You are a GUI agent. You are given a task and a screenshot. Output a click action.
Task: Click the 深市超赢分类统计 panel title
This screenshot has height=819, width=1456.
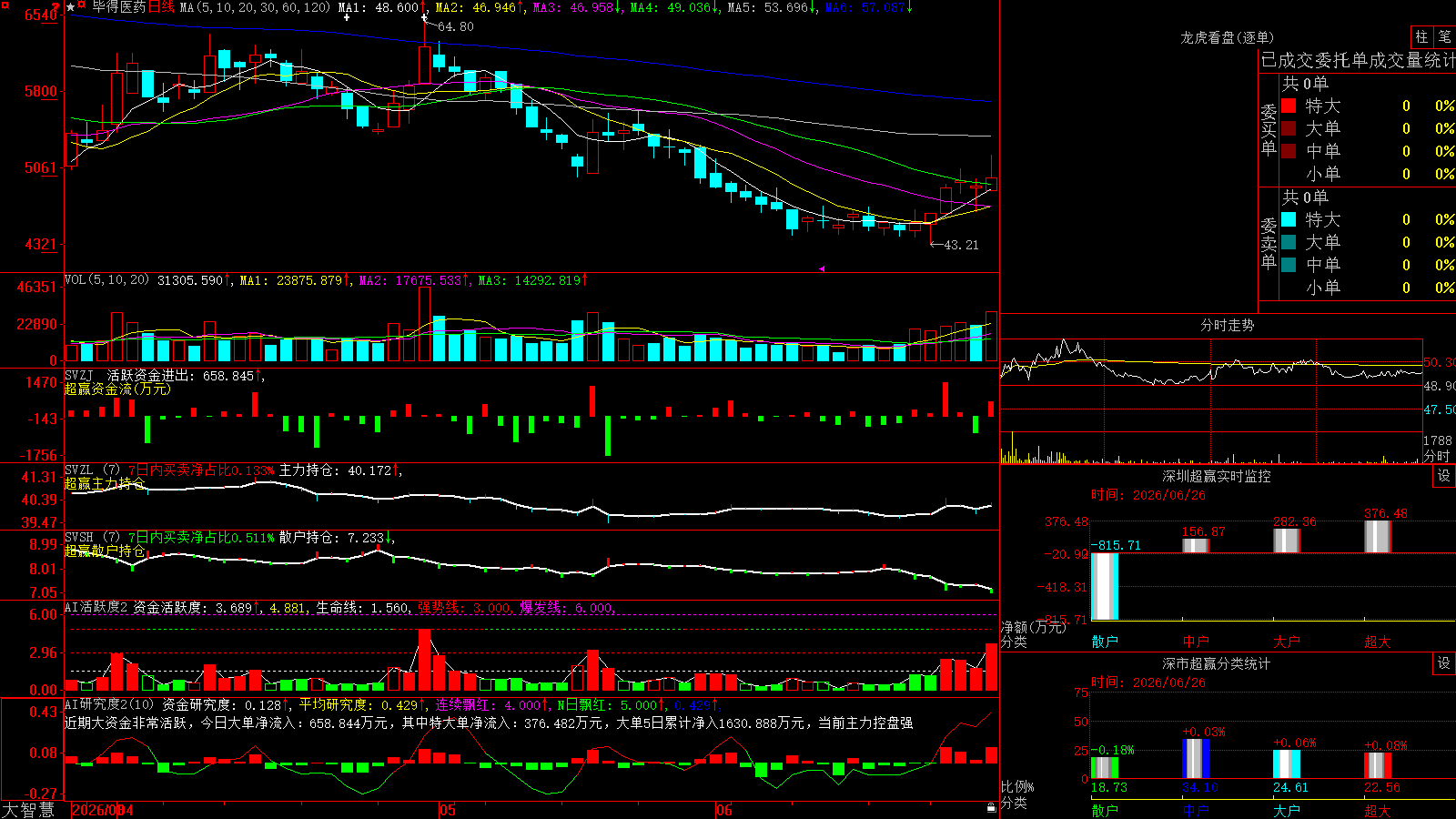(1217, 663)
